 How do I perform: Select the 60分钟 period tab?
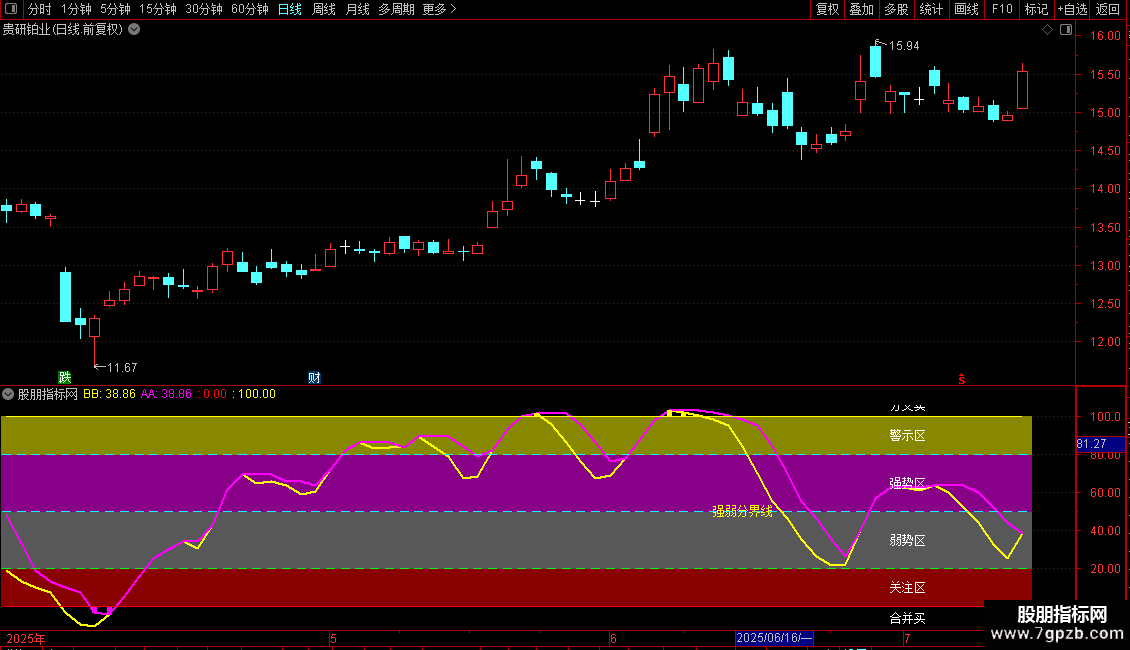pos(250,9)
